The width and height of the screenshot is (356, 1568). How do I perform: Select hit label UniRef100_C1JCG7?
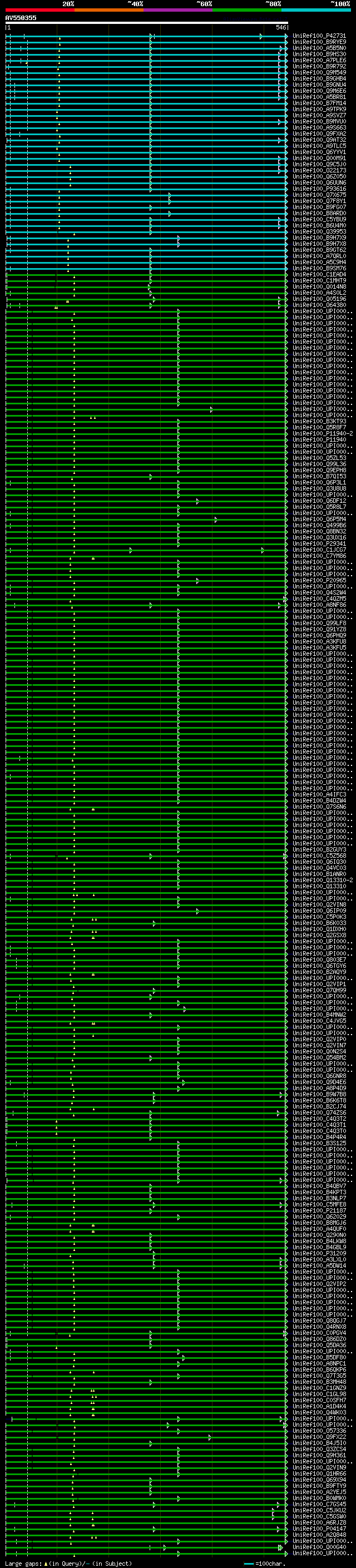click(319, 550)
